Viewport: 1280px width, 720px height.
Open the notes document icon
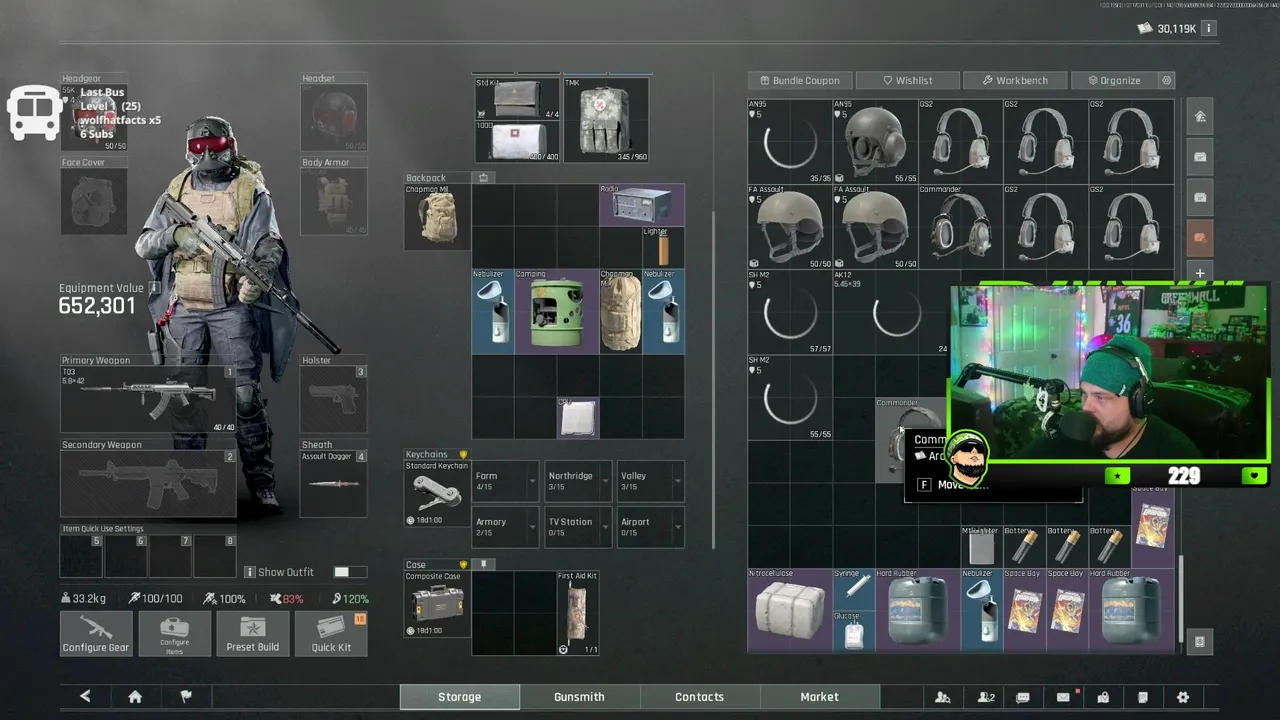click(1143, 697)
